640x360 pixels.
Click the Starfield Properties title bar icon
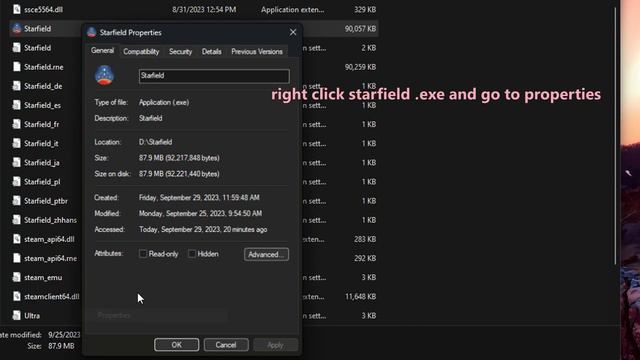pyautogui.click(x=91, y=32)
